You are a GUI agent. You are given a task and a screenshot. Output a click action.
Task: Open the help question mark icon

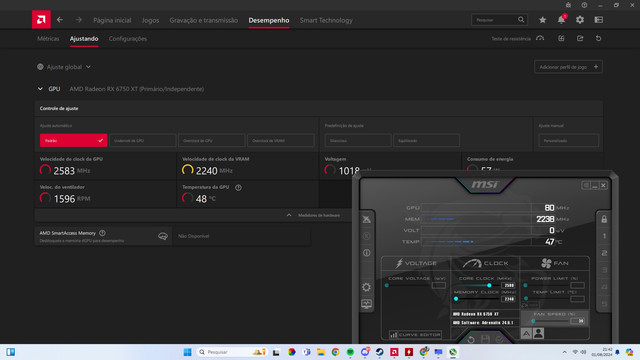click(584, 5)
